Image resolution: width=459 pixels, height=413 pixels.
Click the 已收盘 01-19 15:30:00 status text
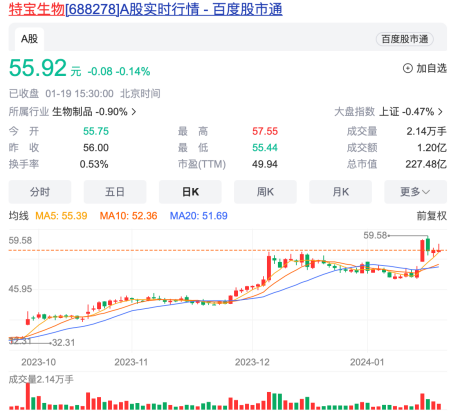point(61,94)
